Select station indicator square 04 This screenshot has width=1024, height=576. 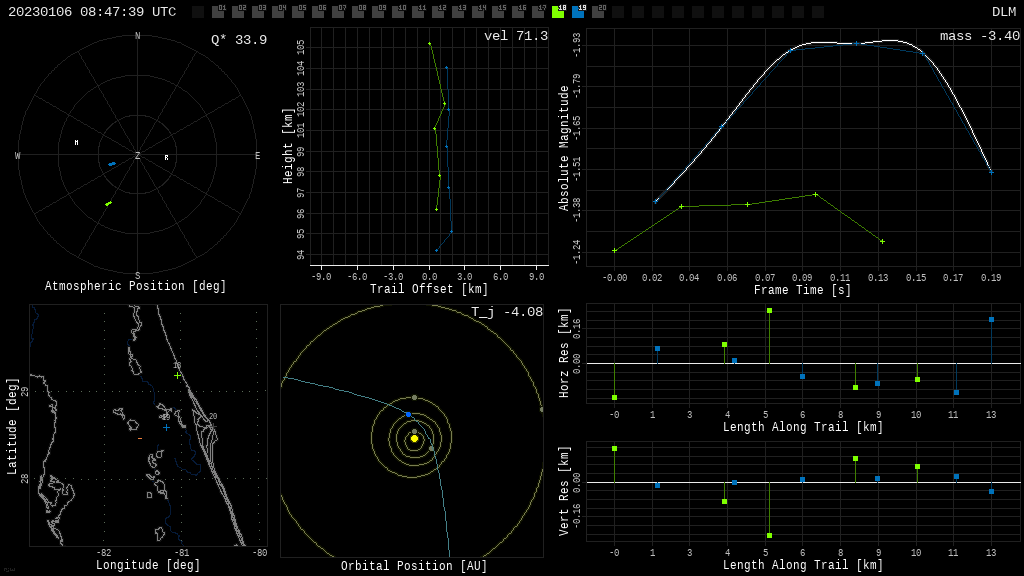[278, 12]
